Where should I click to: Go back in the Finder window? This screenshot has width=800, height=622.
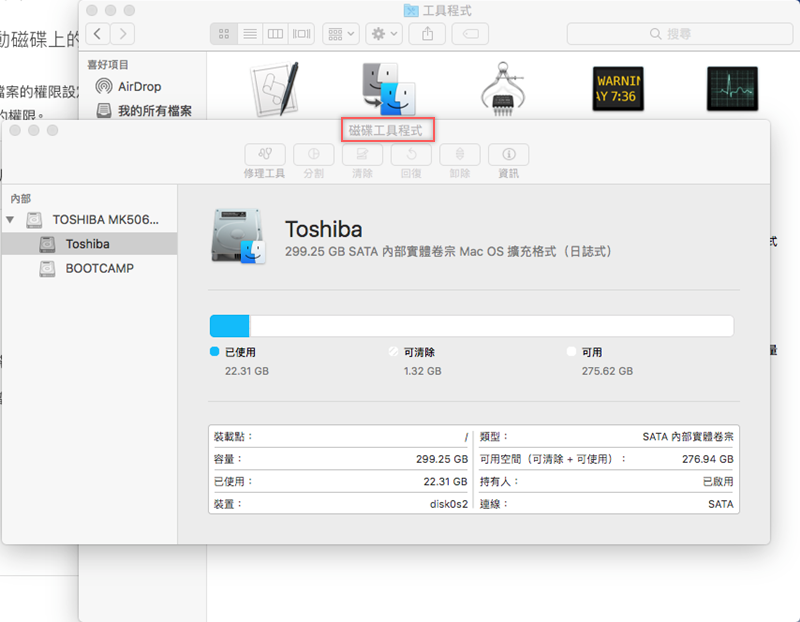click(x=97, y=34)
